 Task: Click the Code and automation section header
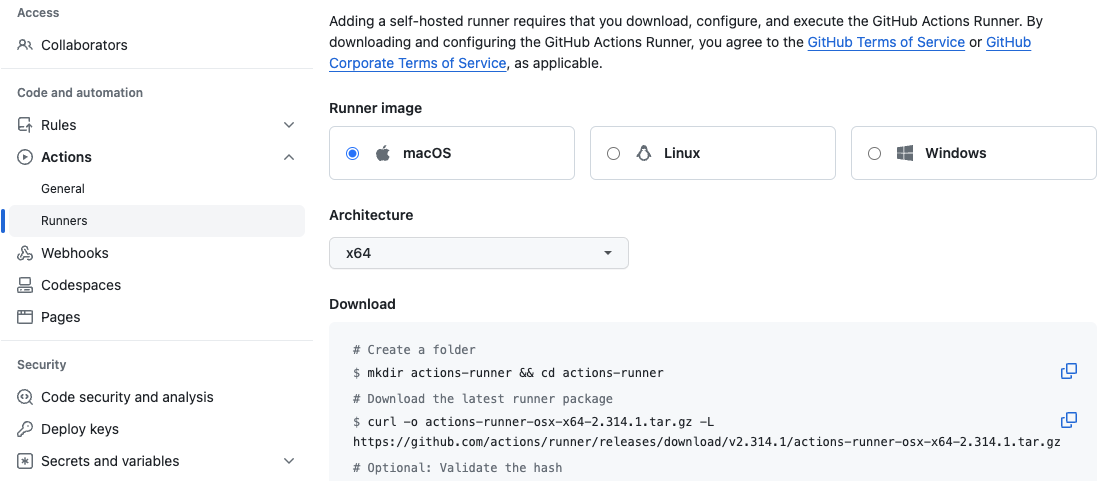80,93
